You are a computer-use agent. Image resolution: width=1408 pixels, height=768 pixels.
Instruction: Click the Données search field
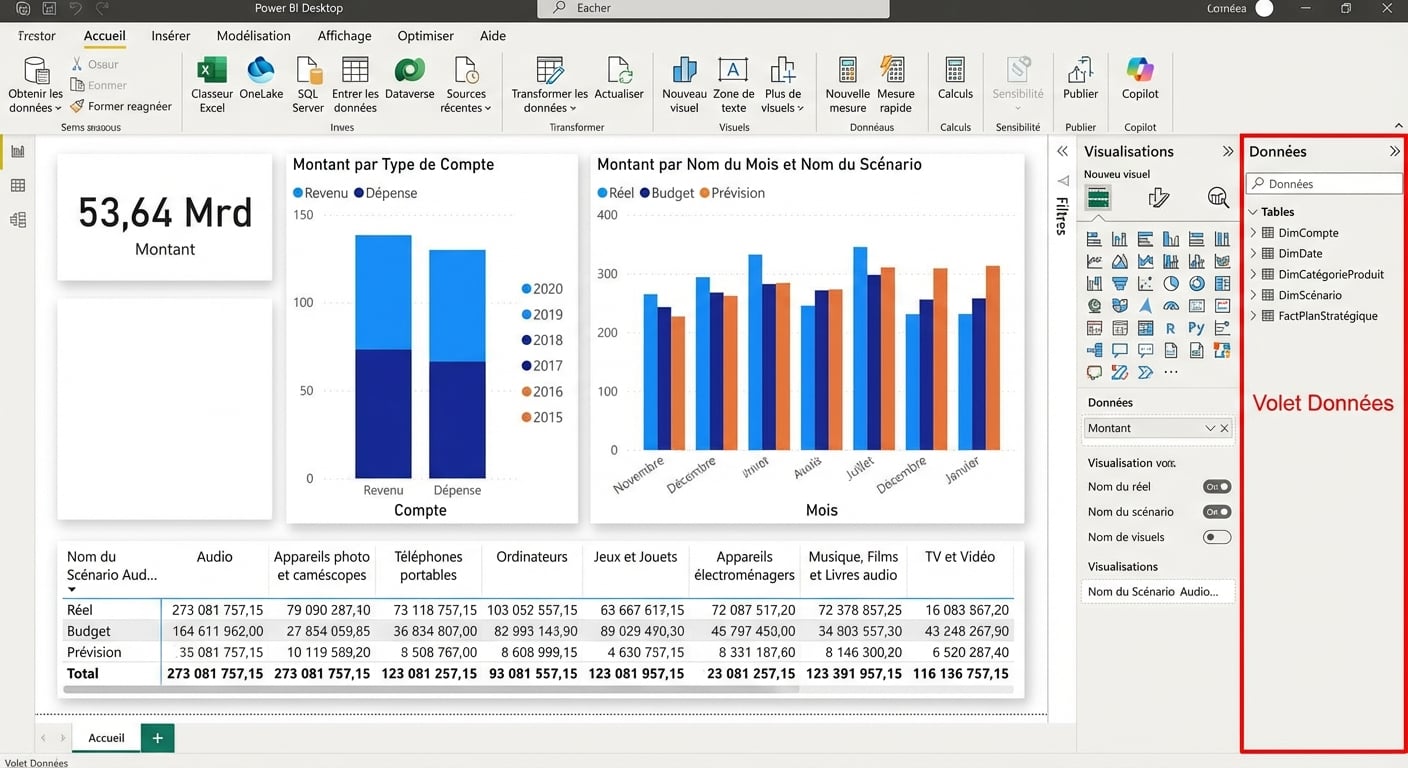point(1325,184)
